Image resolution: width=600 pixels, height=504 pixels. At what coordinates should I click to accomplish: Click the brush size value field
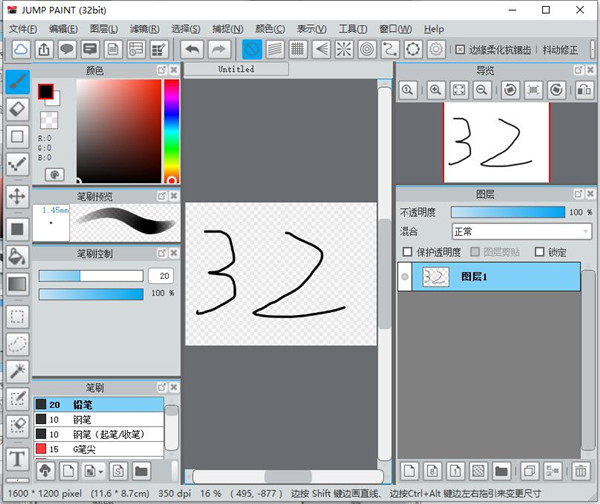pos(160,275)
